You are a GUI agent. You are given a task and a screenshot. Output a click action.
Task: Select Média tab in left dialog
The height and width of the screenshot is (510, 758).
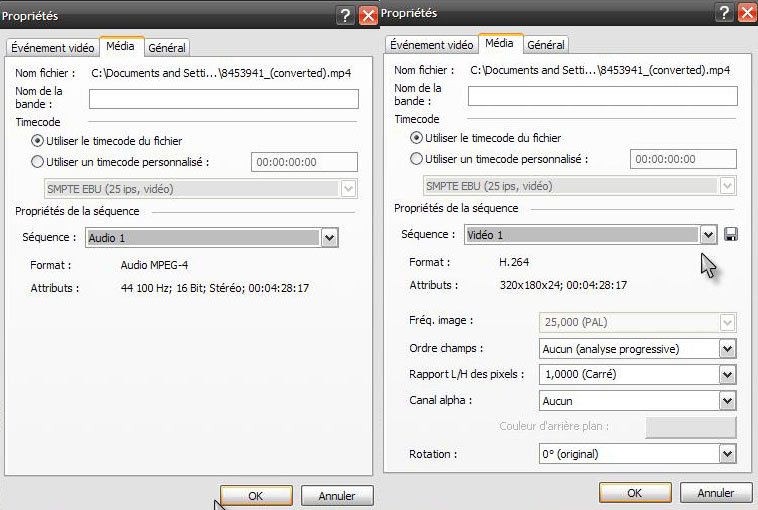pyautogui.click(x=121, y=46)
